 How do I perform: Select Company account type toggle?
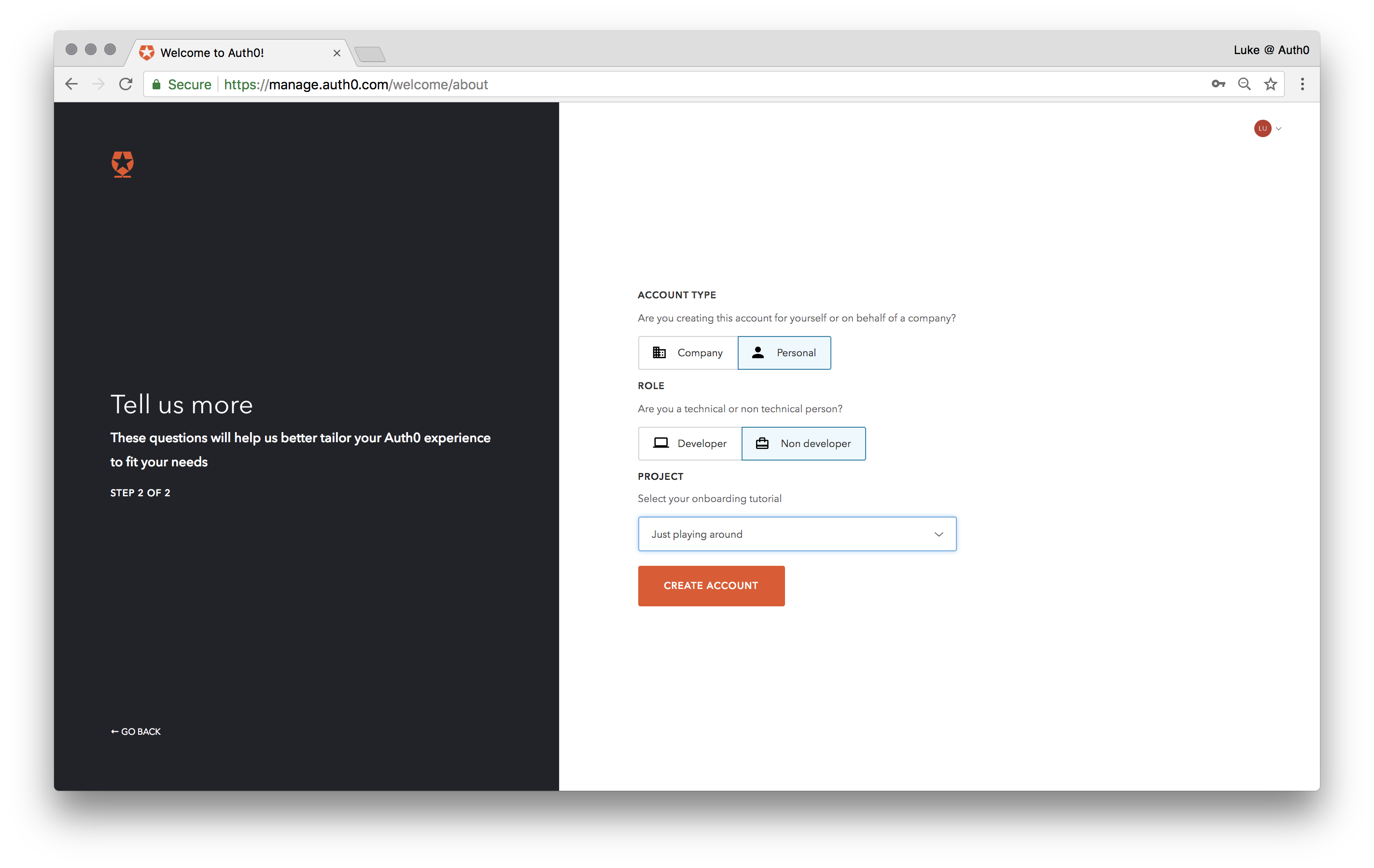(x=688, y=352)
